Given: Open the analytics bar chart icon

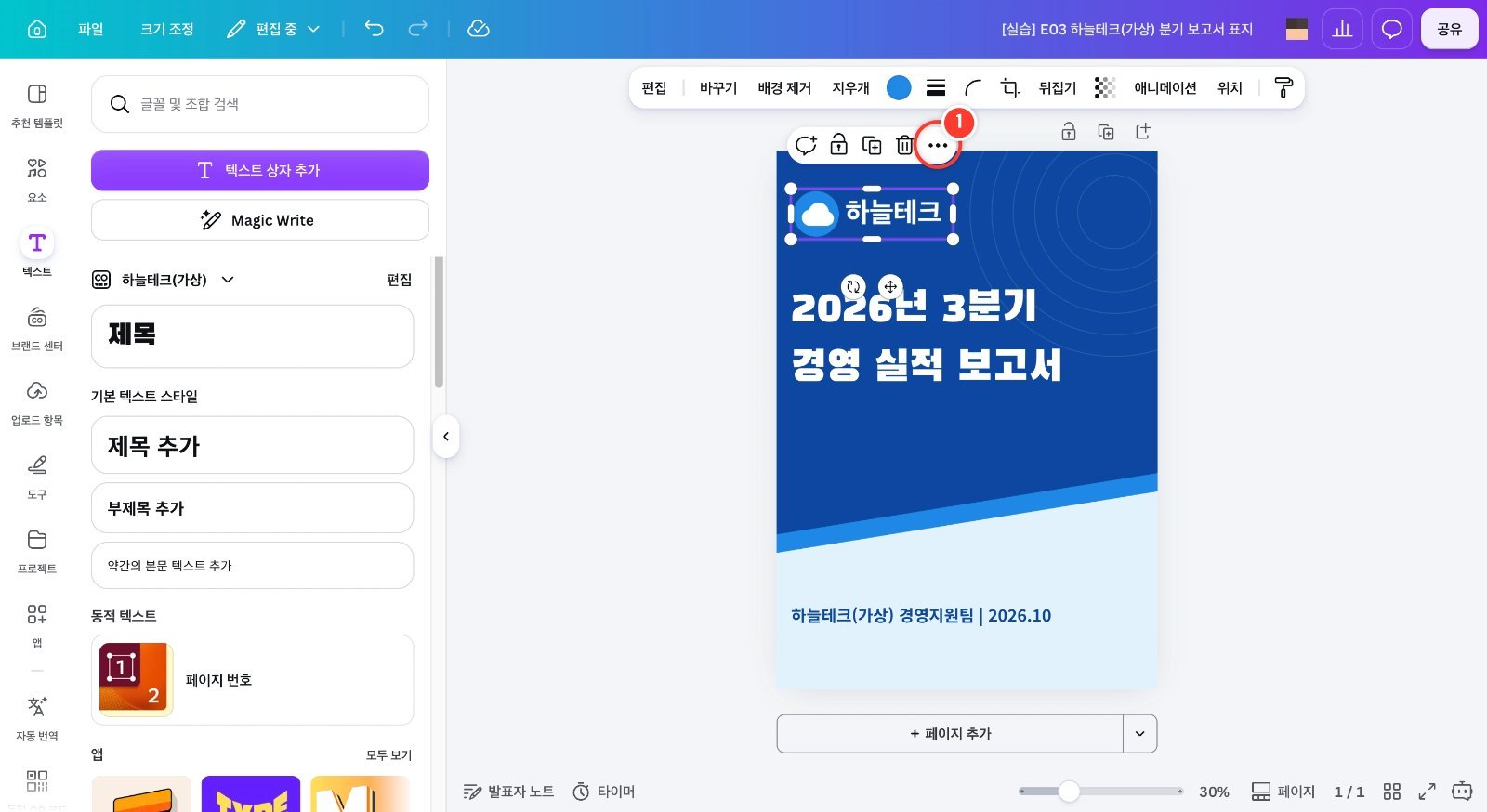Looking at the screenshot, I should 1342,29.
